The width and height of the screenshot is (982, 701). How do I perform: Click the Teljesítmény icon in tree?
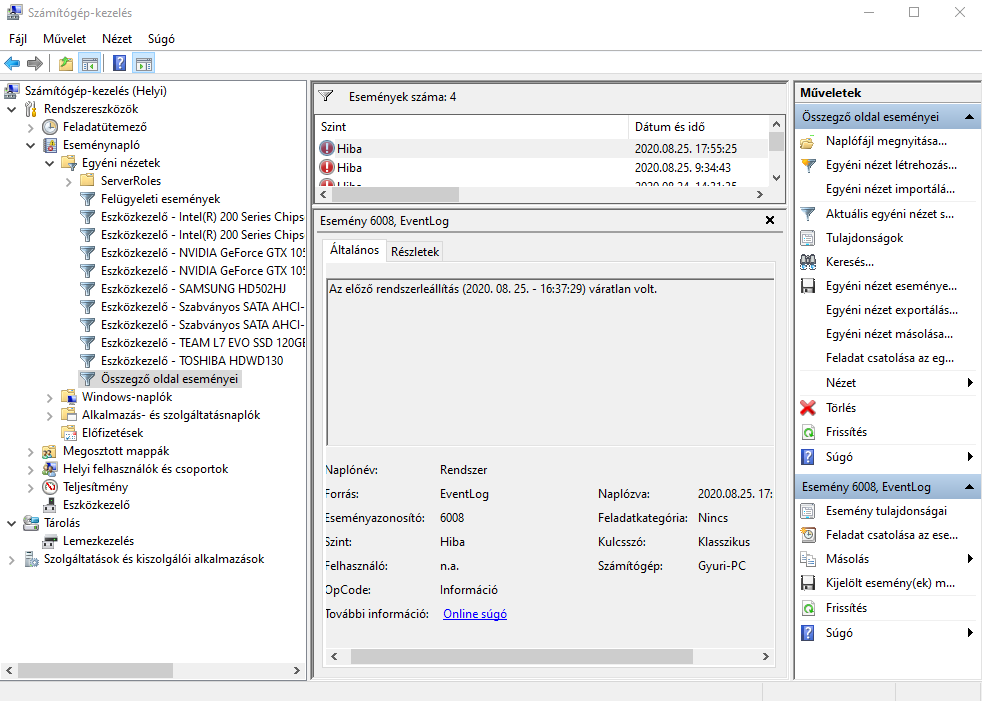click(x=49, y=487)
